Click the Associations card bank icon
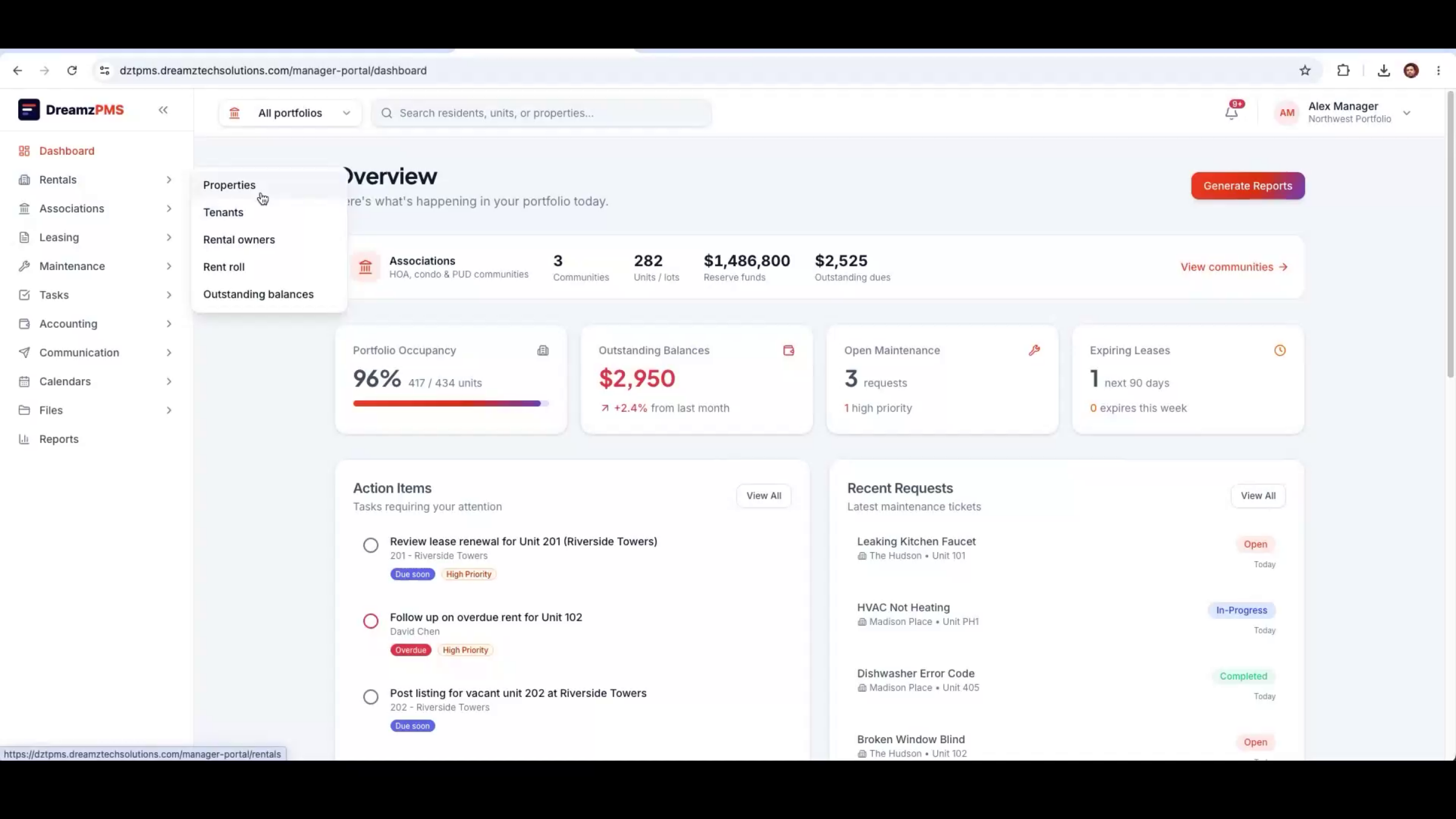The image size is (1456, 819). pos(365,267)
